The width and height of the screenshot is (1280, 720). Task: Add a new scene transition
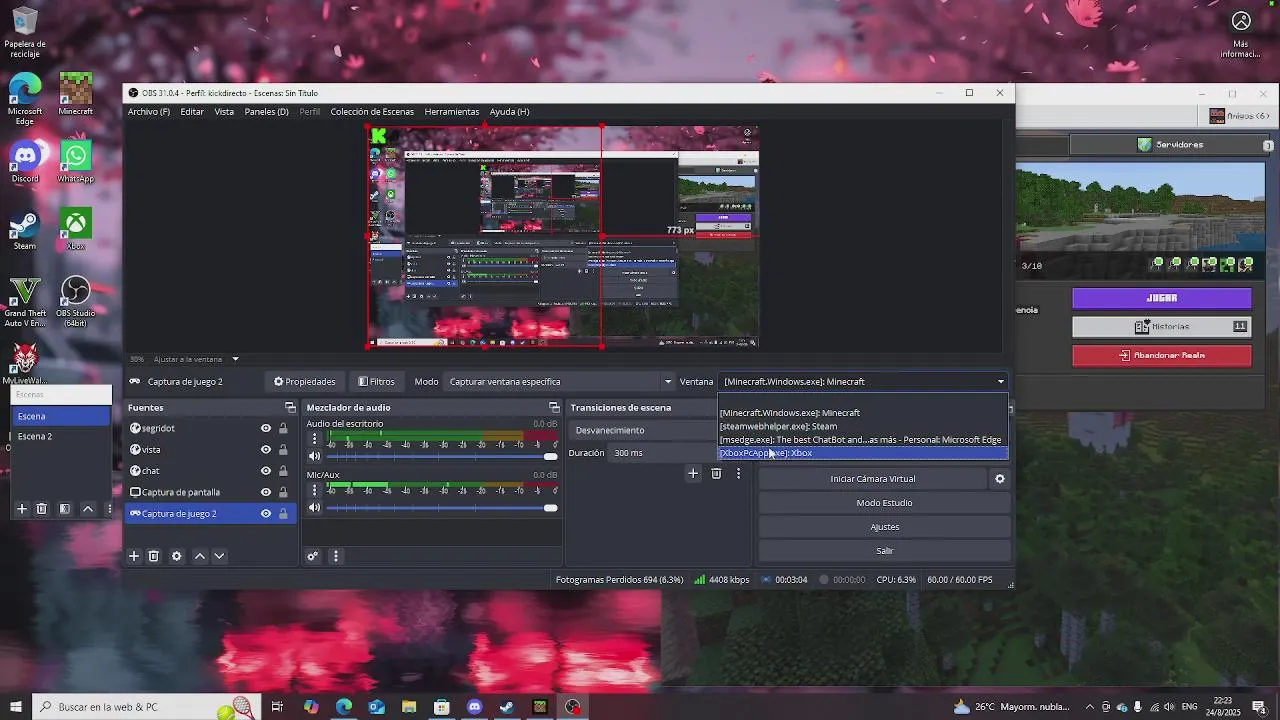(693, 474)
